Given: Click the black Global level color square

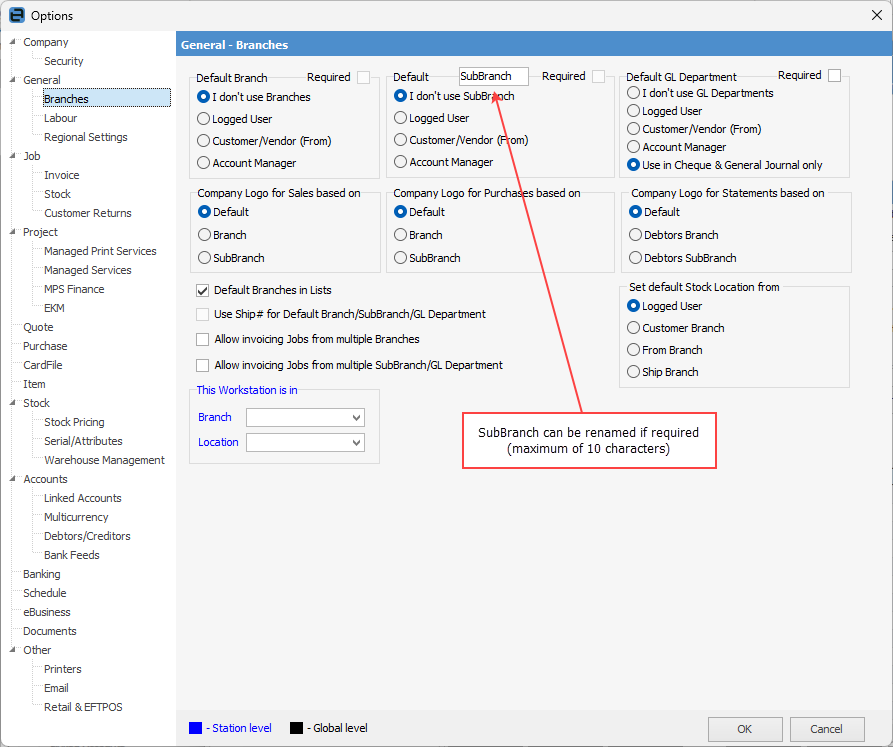Looking at the screenshot, I should click(x=296, y=728).
